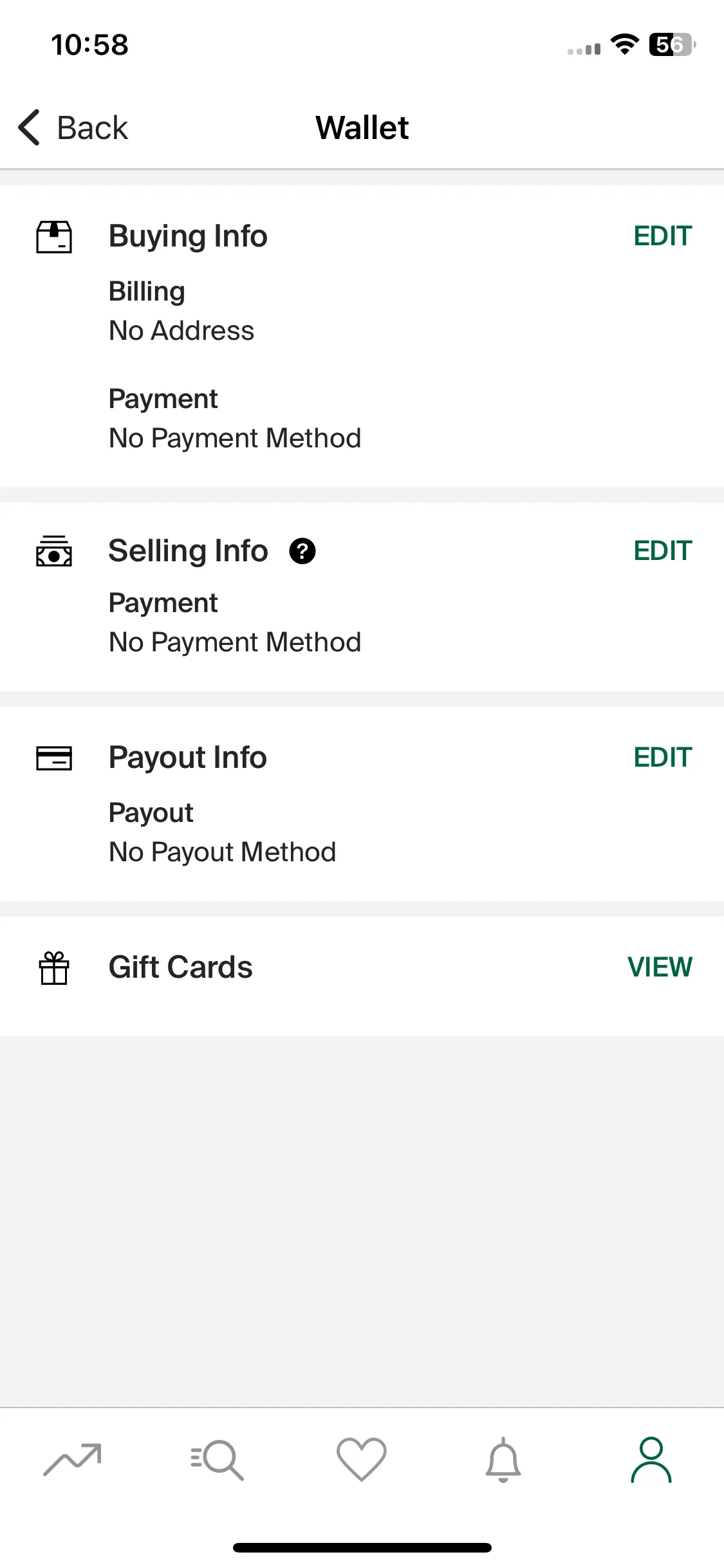Tap the Back chevron arrow
The image size is (724, 1568).
(x=30, y=127)
